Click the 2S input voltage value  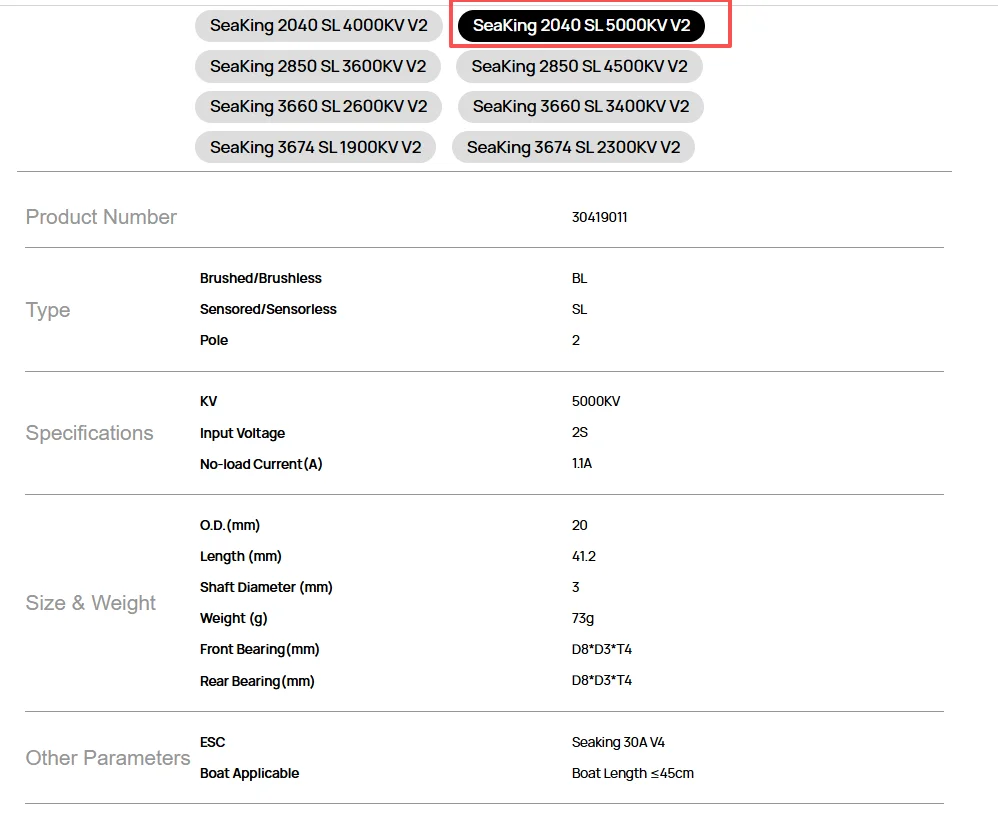coord(579,432)
